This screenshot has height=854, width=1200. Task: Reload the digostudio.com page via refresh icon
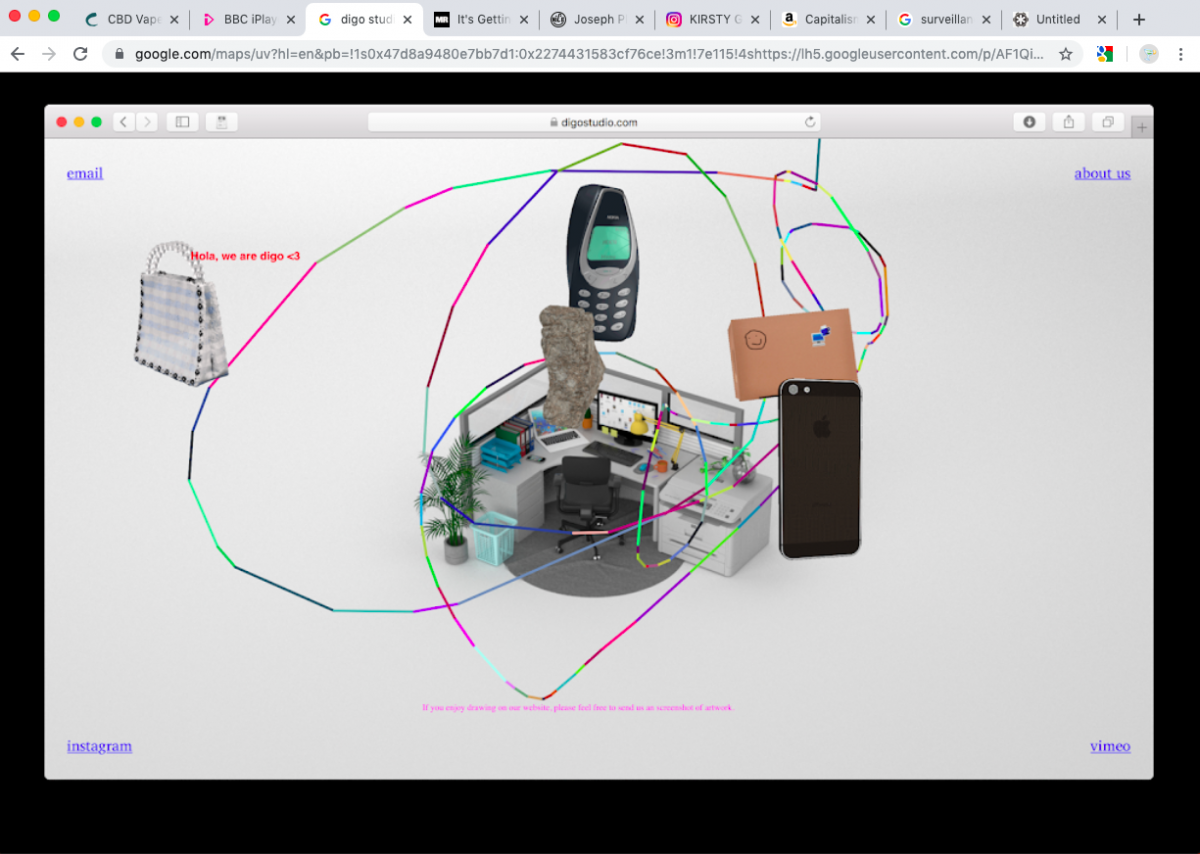pyautogui.click(x=810, y=121)
